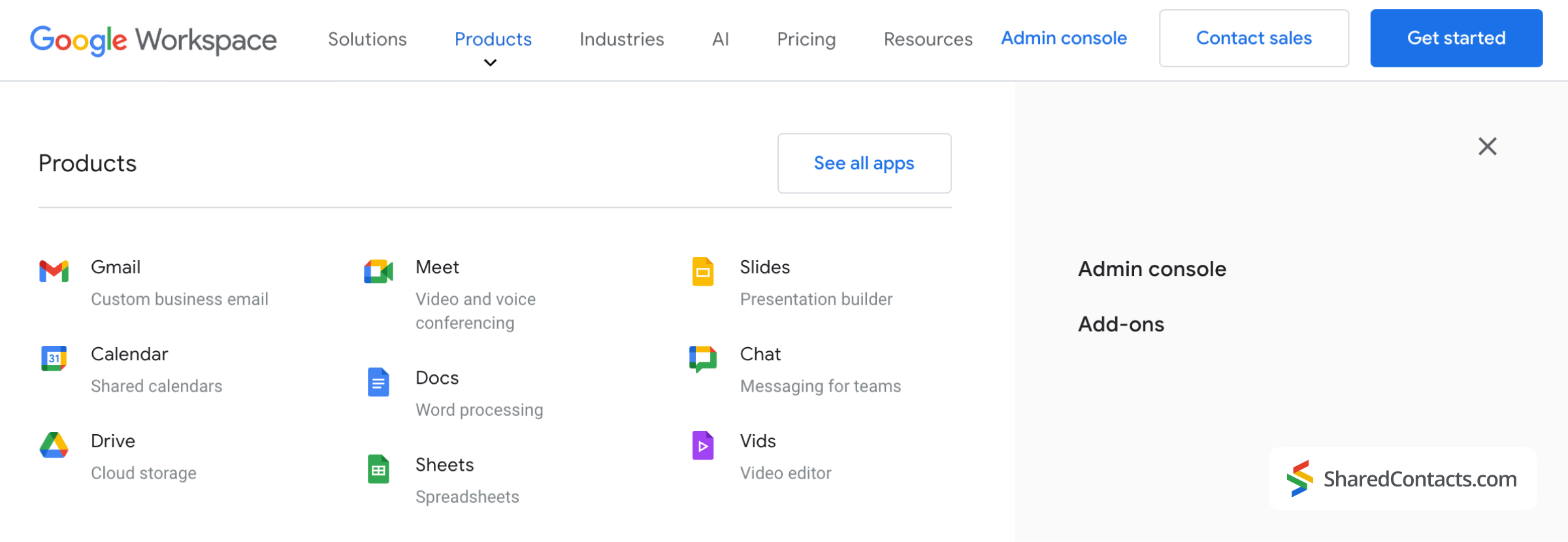Click the 'Cloud storage' description

click(x=144, y=473)
